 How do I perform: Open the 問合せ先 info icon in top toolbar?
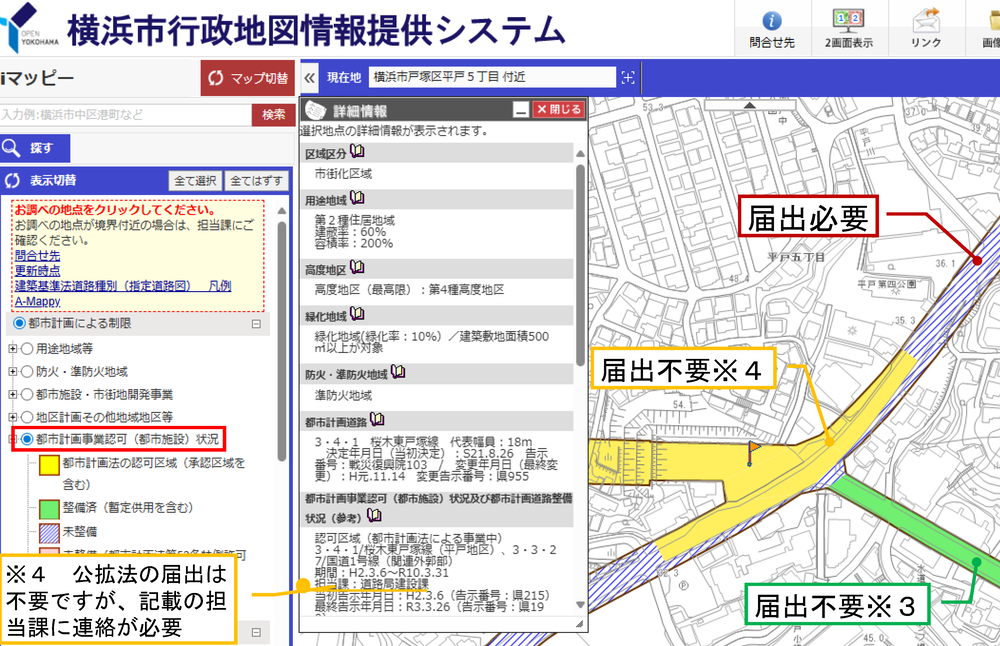click(771, 22)
